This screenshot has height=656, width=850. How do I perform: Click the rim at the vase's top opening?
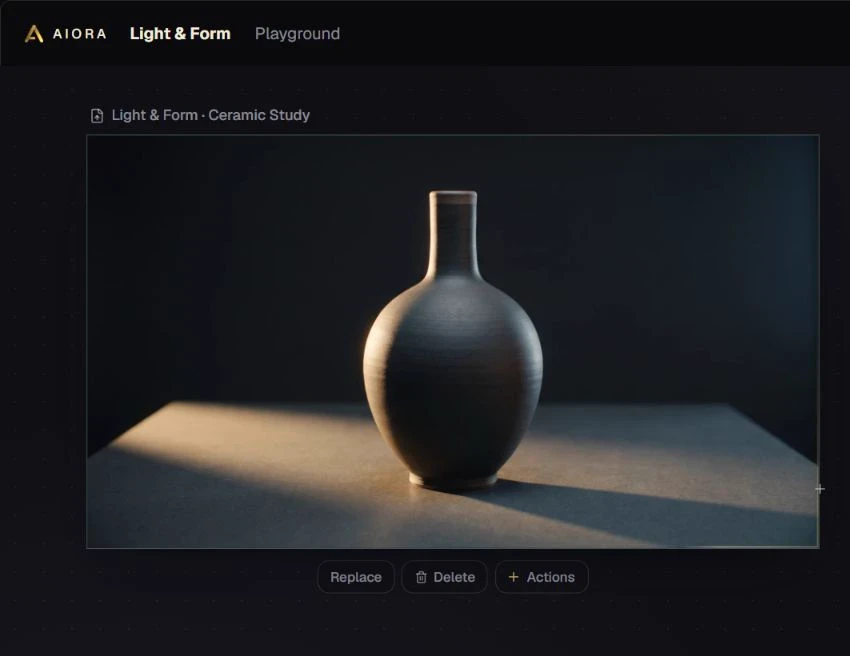(453, 196)
